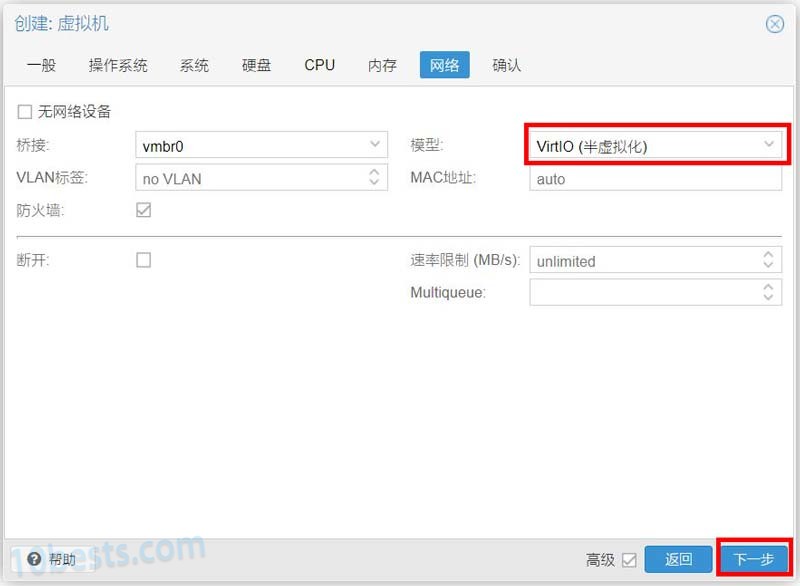Toggle the 高级 advanced checkbox
800x586 pixels.
(x=629, y=560)
